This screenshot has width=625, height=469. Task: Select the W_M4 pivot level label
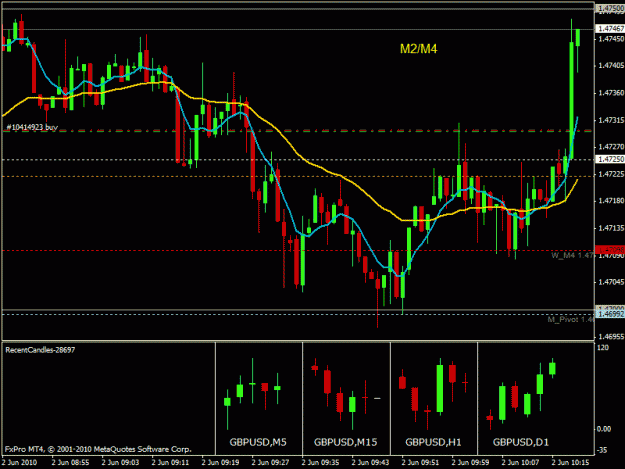(x=572, y=255)
